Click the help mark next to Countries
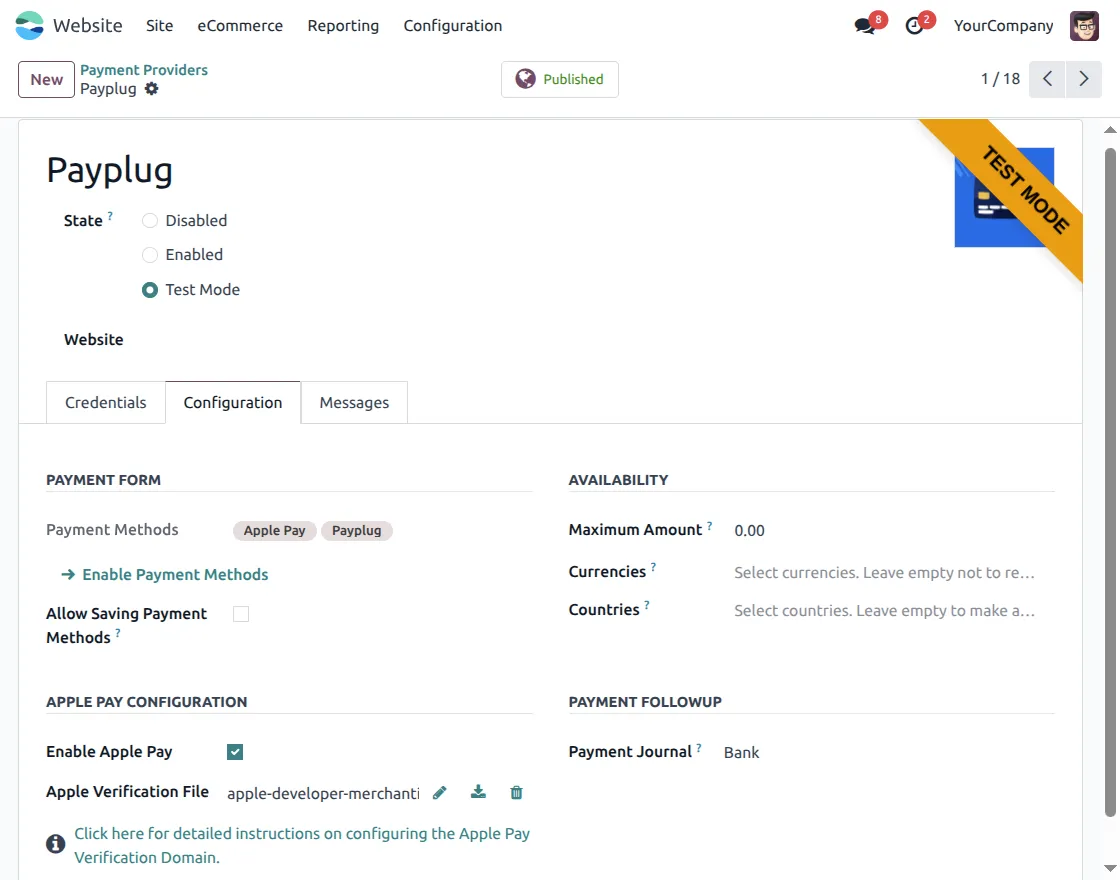 pyautogui.click(x=646, y=605)
